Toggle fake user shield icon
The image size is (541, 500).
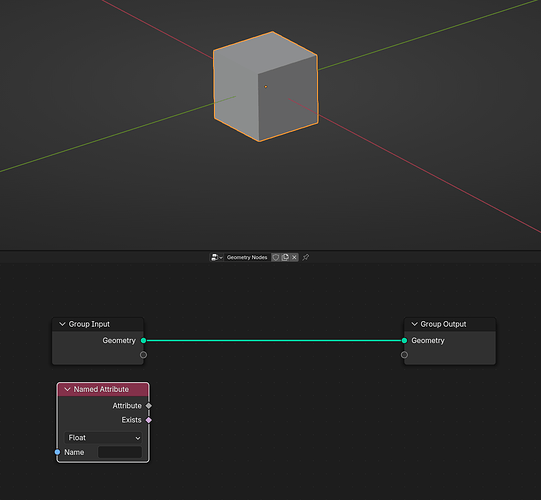pyautogui.click(x=276, y=257)
